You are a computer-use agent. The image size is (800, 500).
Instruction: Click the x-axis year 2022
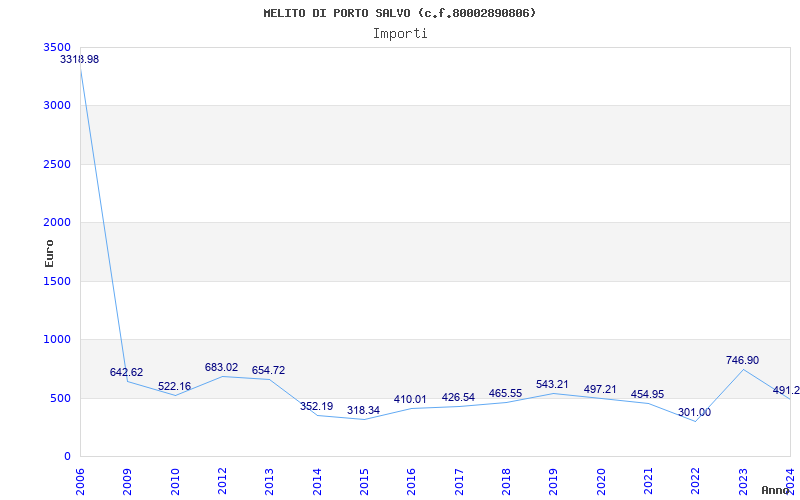pyautogui.click(x=695, y=482)
